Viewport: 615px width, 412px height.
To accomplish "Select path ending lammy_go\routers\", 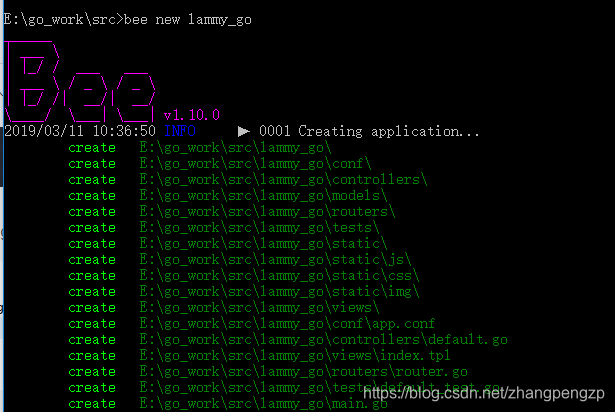I will click(267, 212).
